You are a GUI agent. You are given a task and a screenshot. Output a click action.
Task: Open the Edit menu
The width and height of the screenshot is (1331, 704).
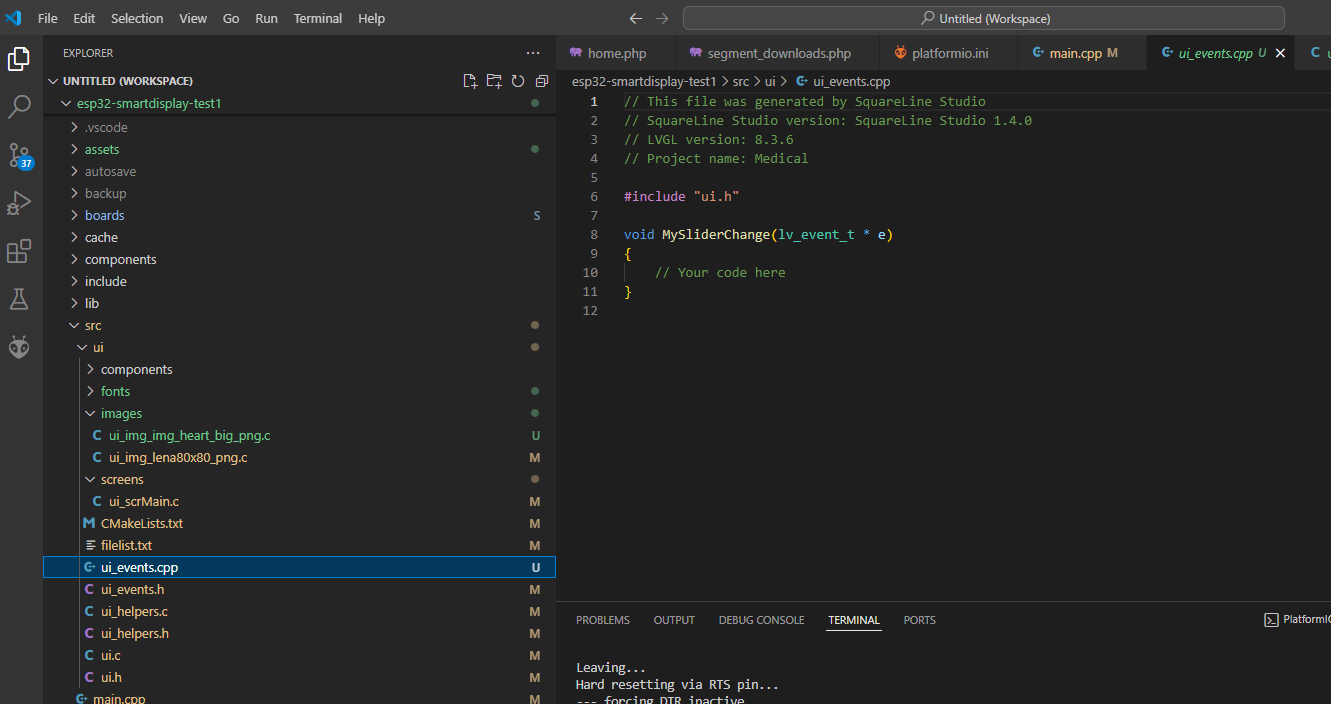84,18
